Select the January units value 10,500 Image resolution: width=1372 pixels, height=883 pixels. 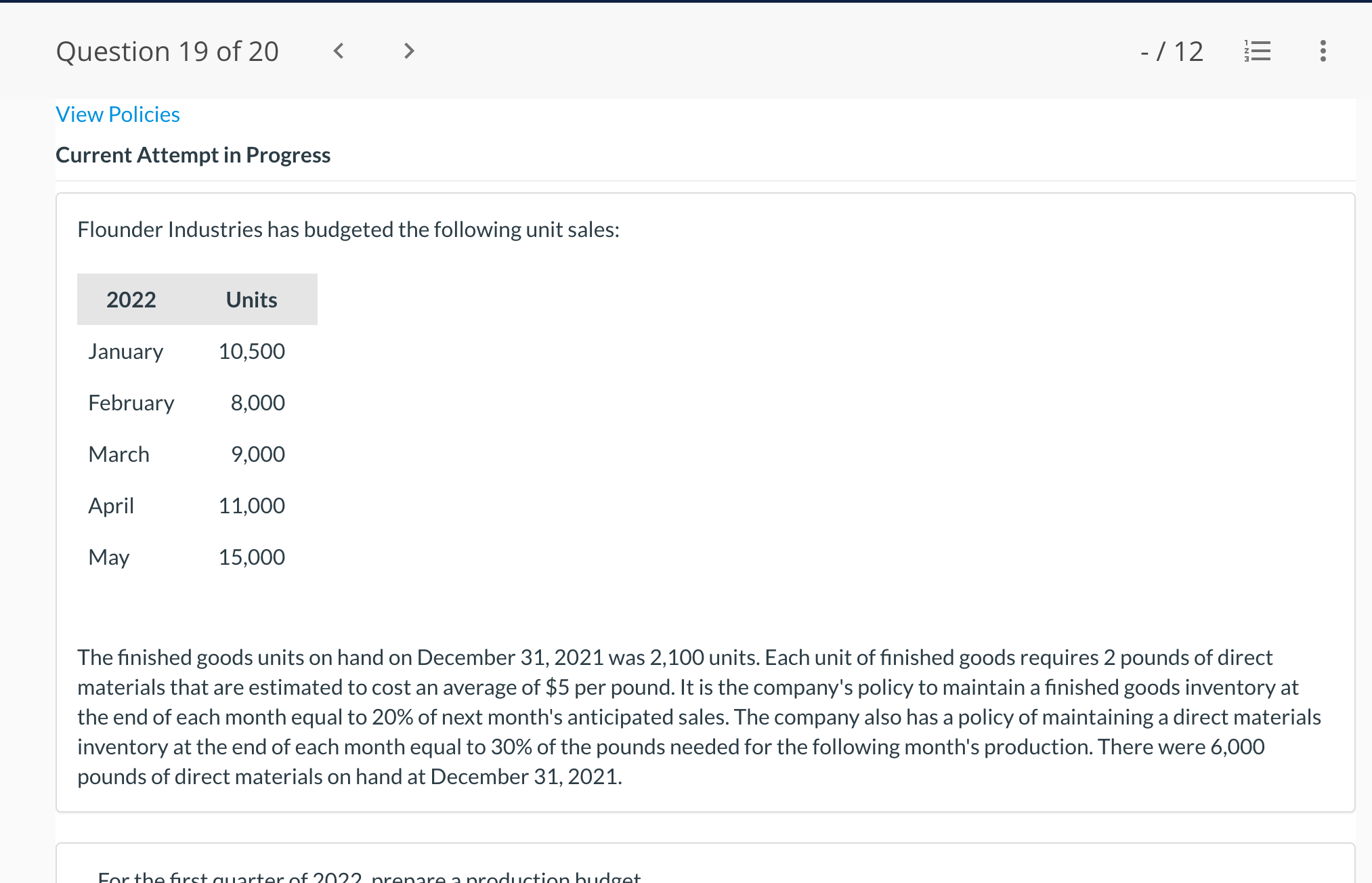pyautogui.click(x=251, y=351)
